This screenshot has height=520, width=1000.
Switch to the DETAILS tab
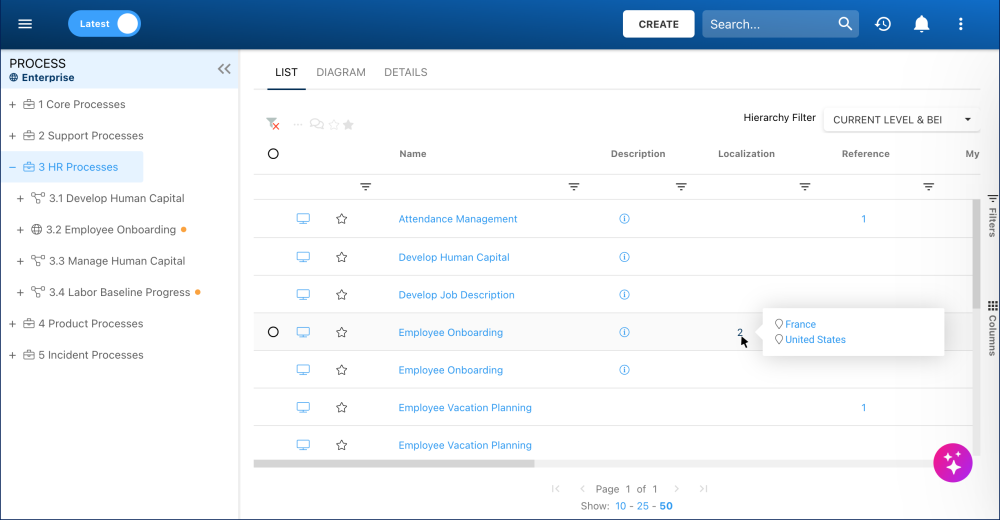[x=406, y=72]
